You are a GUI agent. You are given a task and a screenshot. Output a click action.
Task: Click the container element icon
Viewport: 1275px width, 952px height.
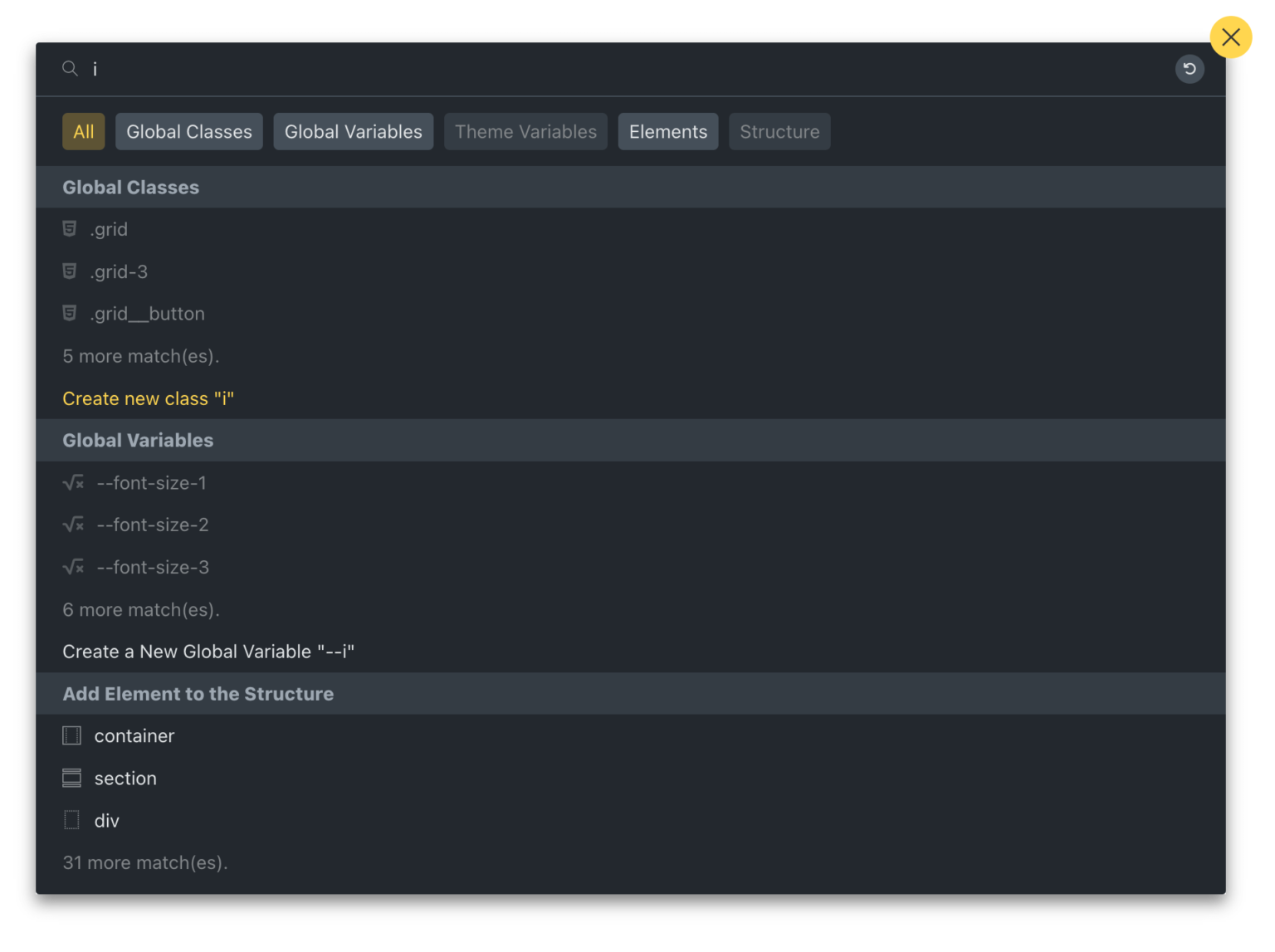[72, 736]
